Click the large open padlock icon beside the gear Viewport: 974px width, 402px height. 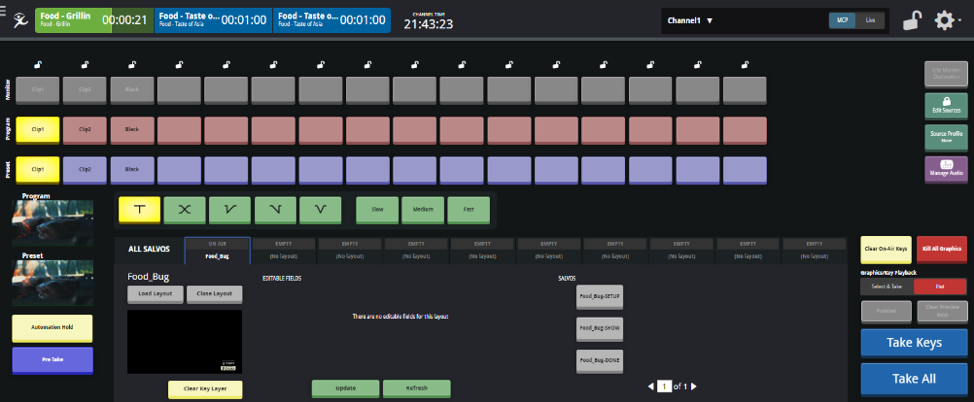point(912,21)
